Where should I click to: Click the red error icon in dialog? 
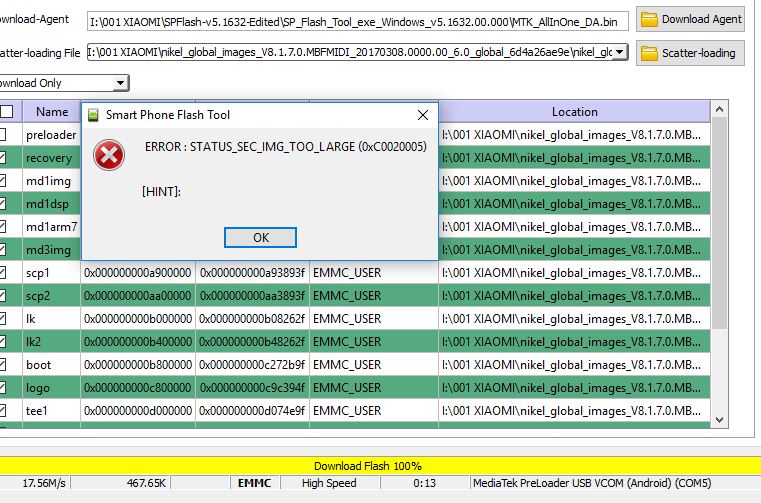tap(108, 155)
